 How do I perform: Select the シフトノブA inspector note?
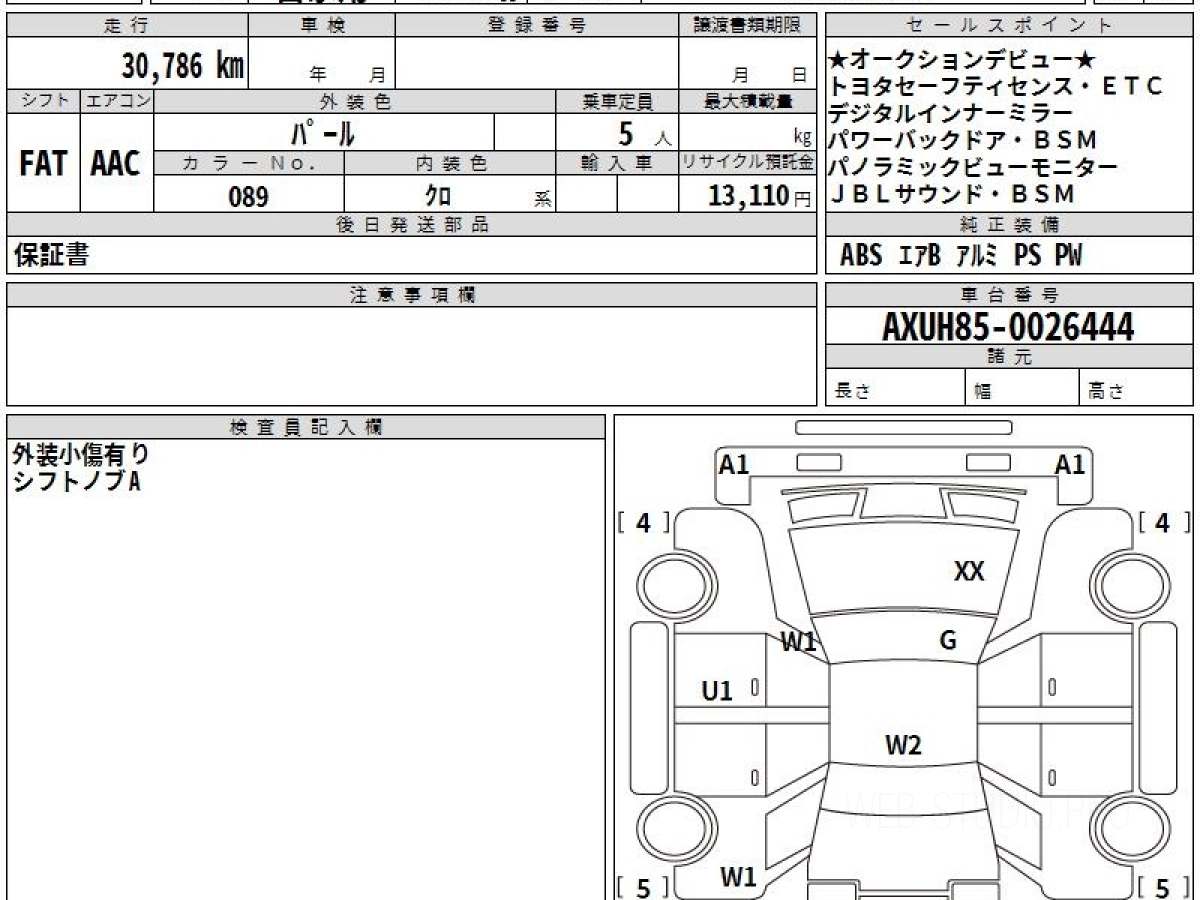coord(77,481)
